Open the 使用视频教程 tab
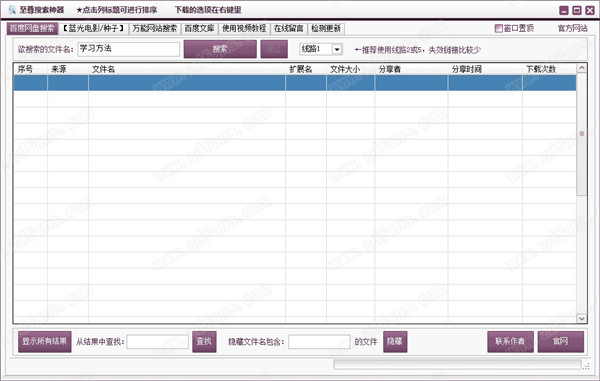Image resolution: width=600 pixels, height=381 pixels. [244, 28]
